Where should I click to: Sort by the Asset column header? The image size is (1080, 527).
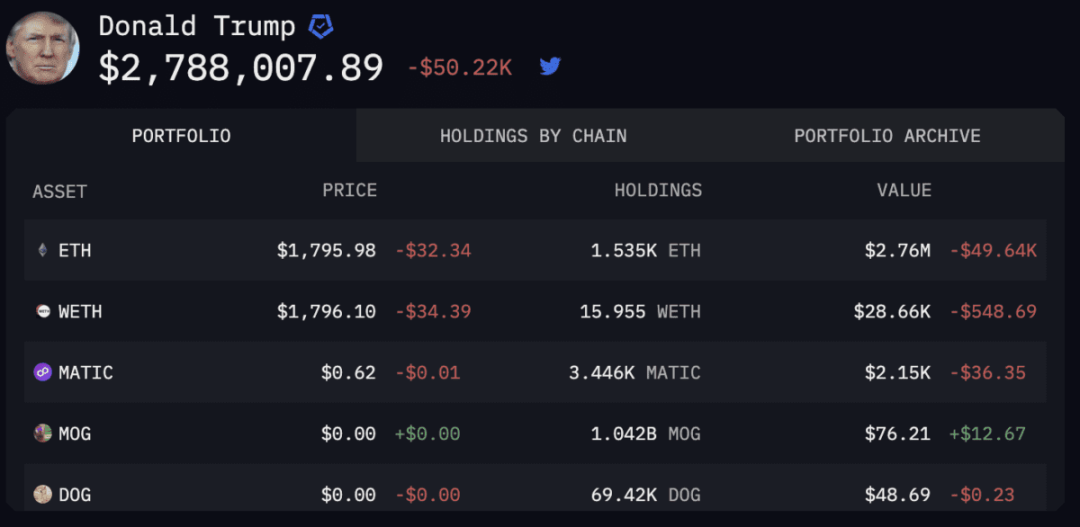click(60, 191)
